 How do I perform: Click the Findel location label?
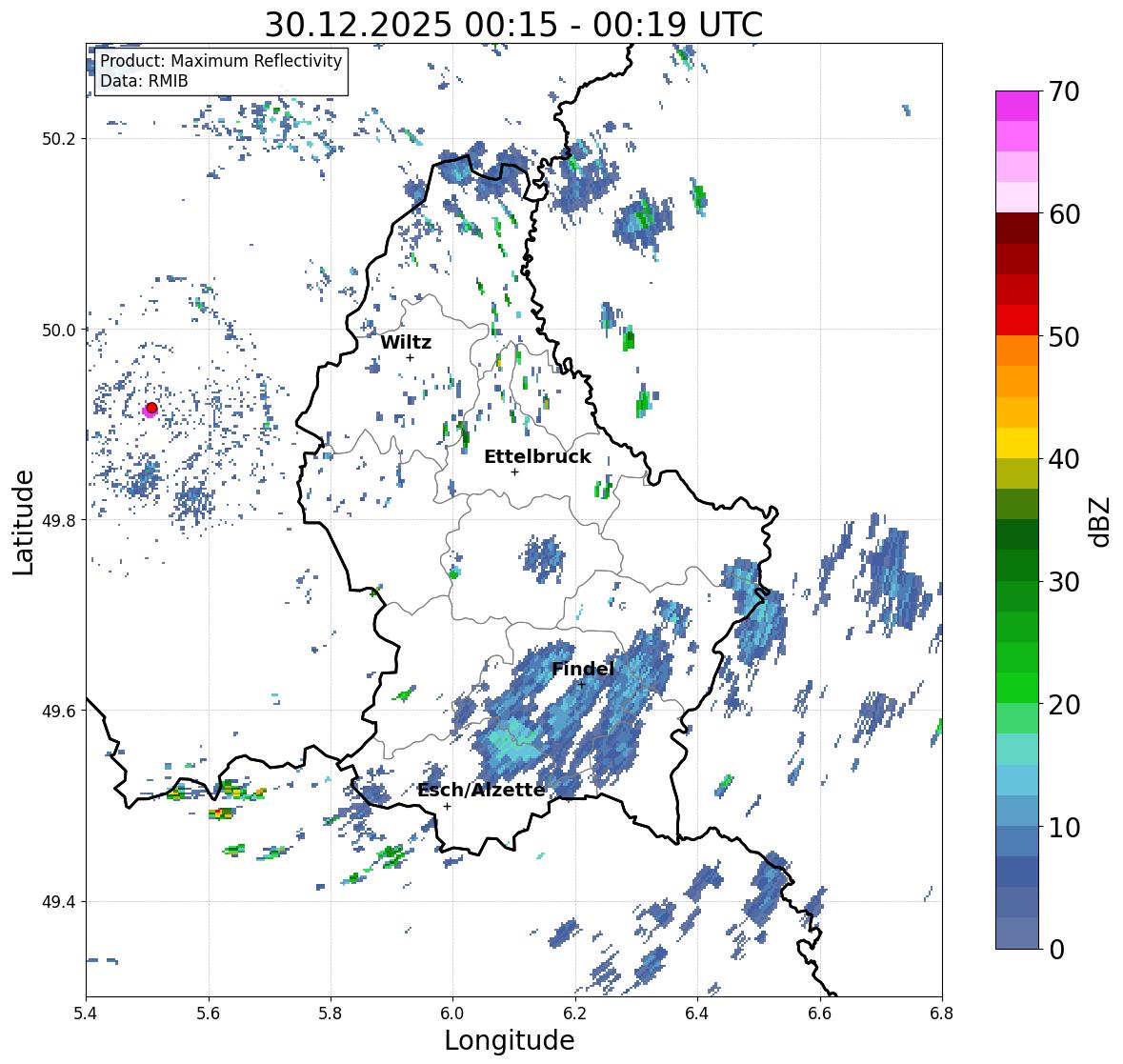coord(583,669)
